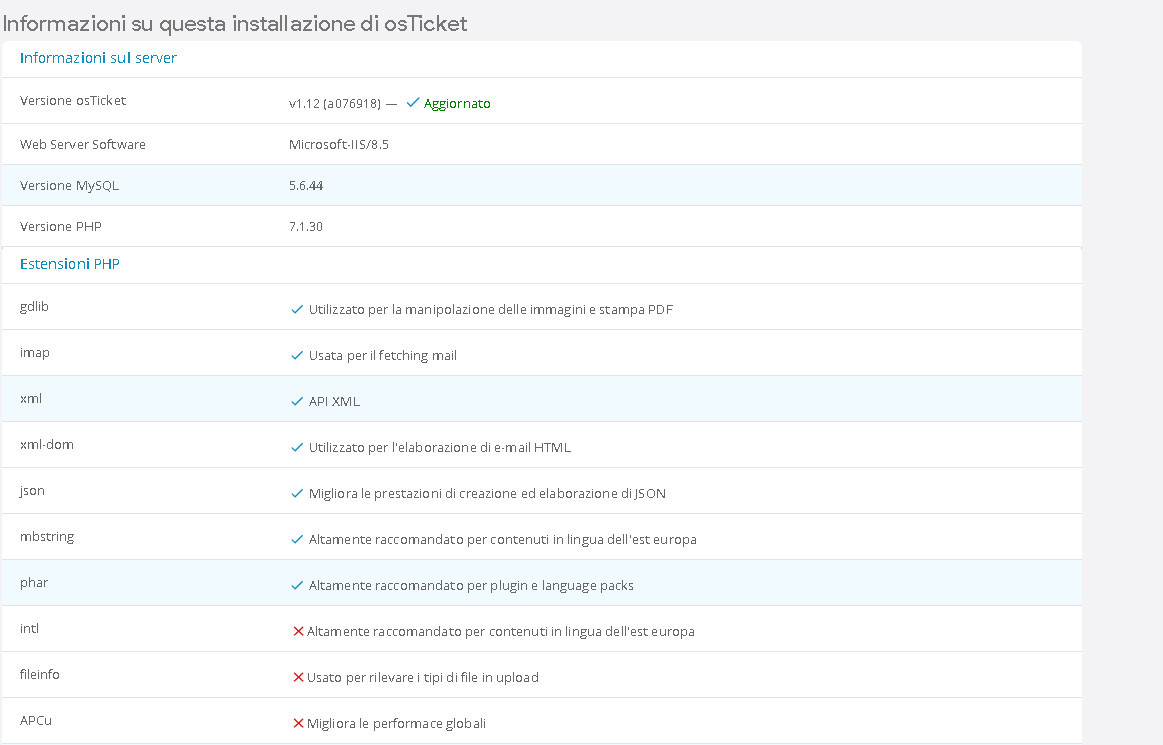The image size is (1163, 745).
Task: Click the intl extension name
Action: 30,629
